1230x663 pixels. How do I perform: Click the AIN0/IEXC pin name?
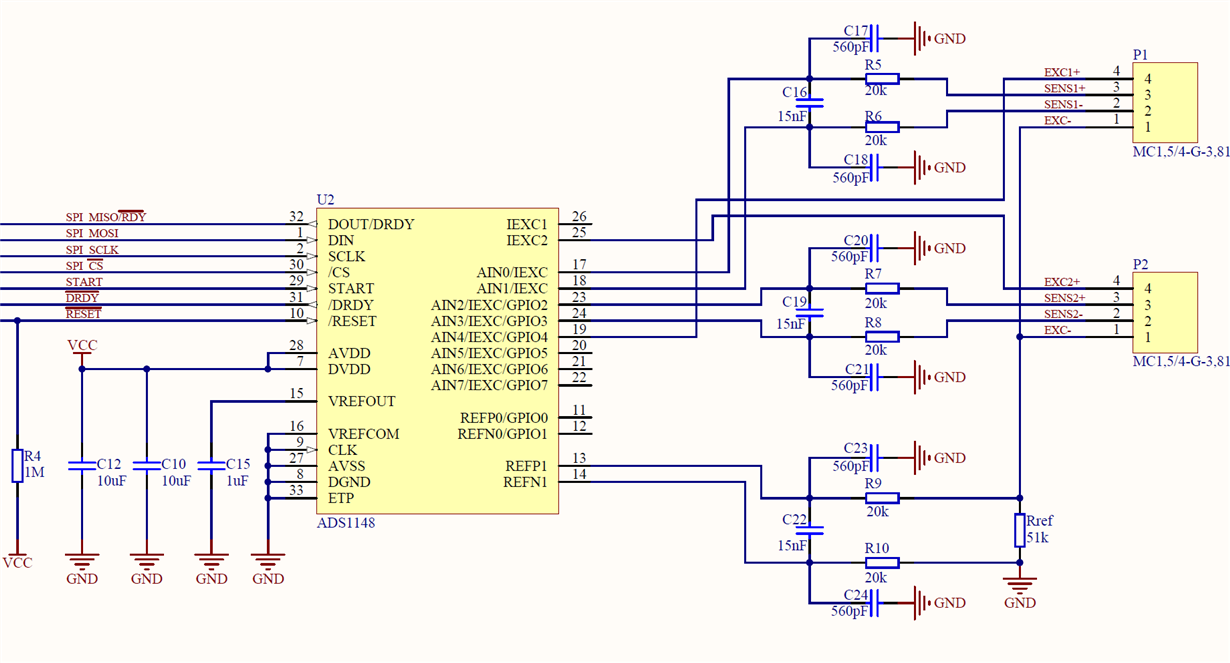[512, 272]
